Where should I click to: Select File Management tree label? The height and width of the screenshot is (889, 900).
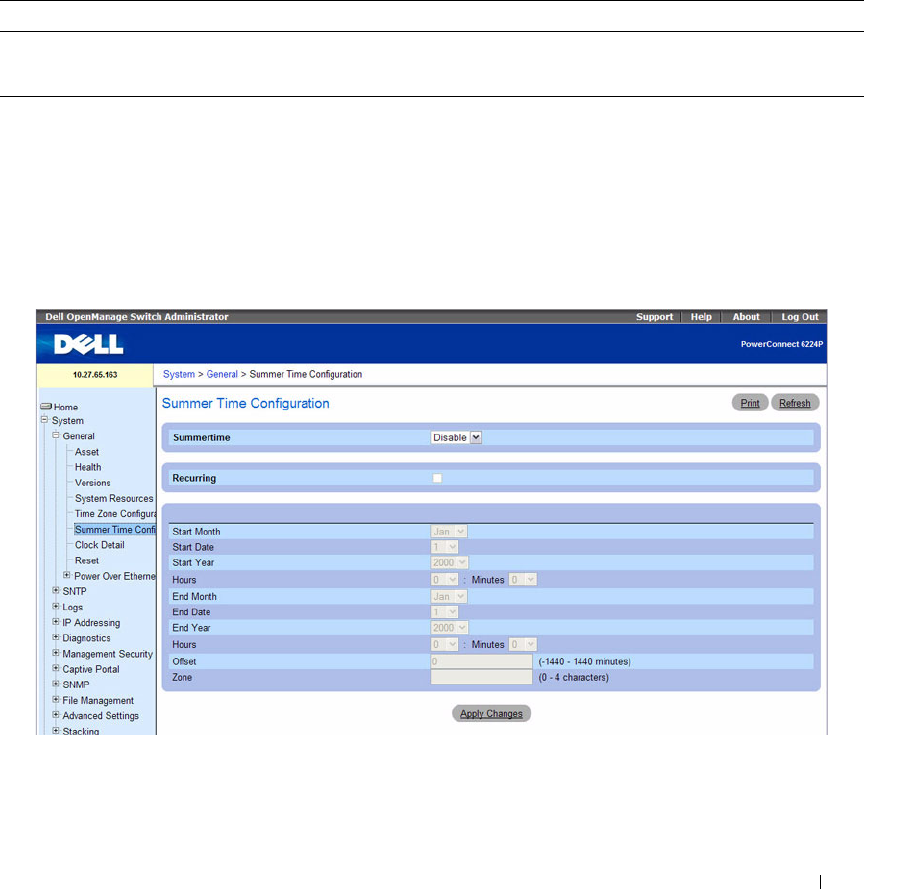coord(98,701)
